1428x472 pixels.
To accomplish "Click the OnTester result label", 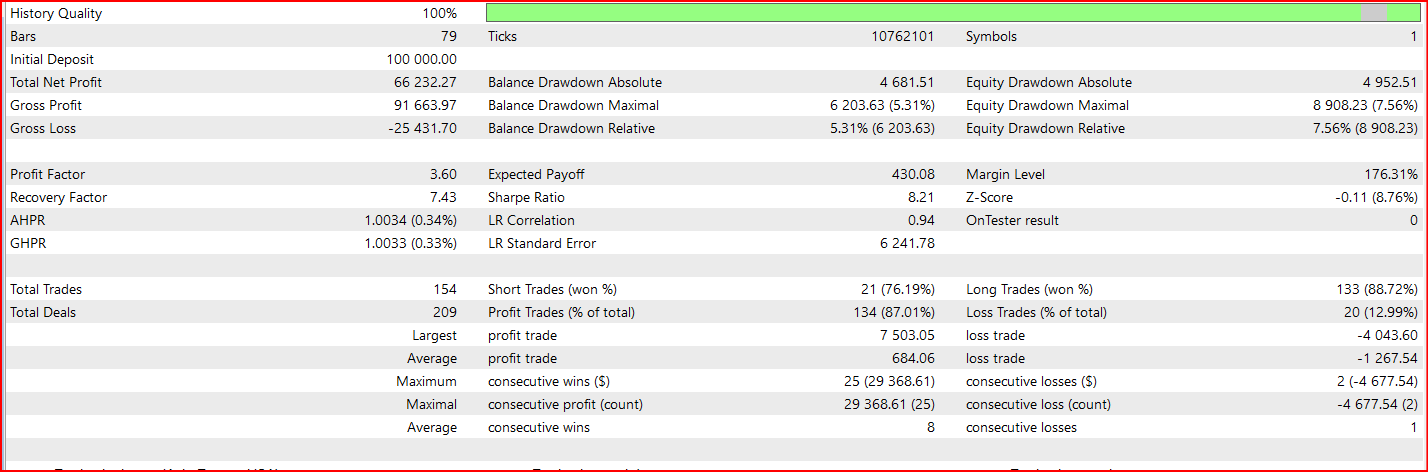I will [1012, 221].
